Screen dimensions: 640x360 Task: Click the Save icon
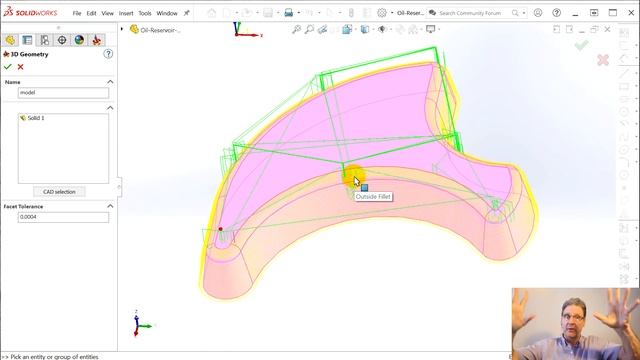pyautogui.click(x=268, y=13)
